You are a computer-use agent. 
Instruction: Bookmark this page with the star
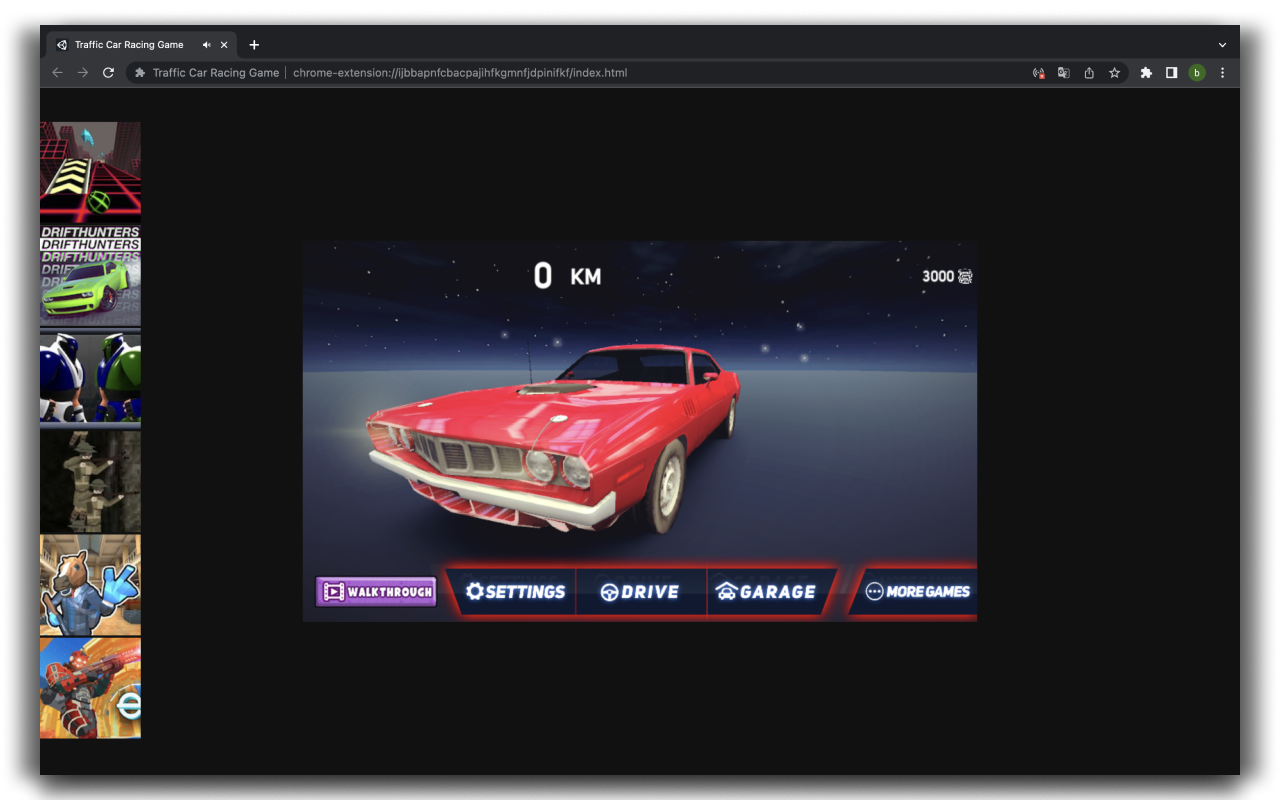click(x=1114, y=73)
